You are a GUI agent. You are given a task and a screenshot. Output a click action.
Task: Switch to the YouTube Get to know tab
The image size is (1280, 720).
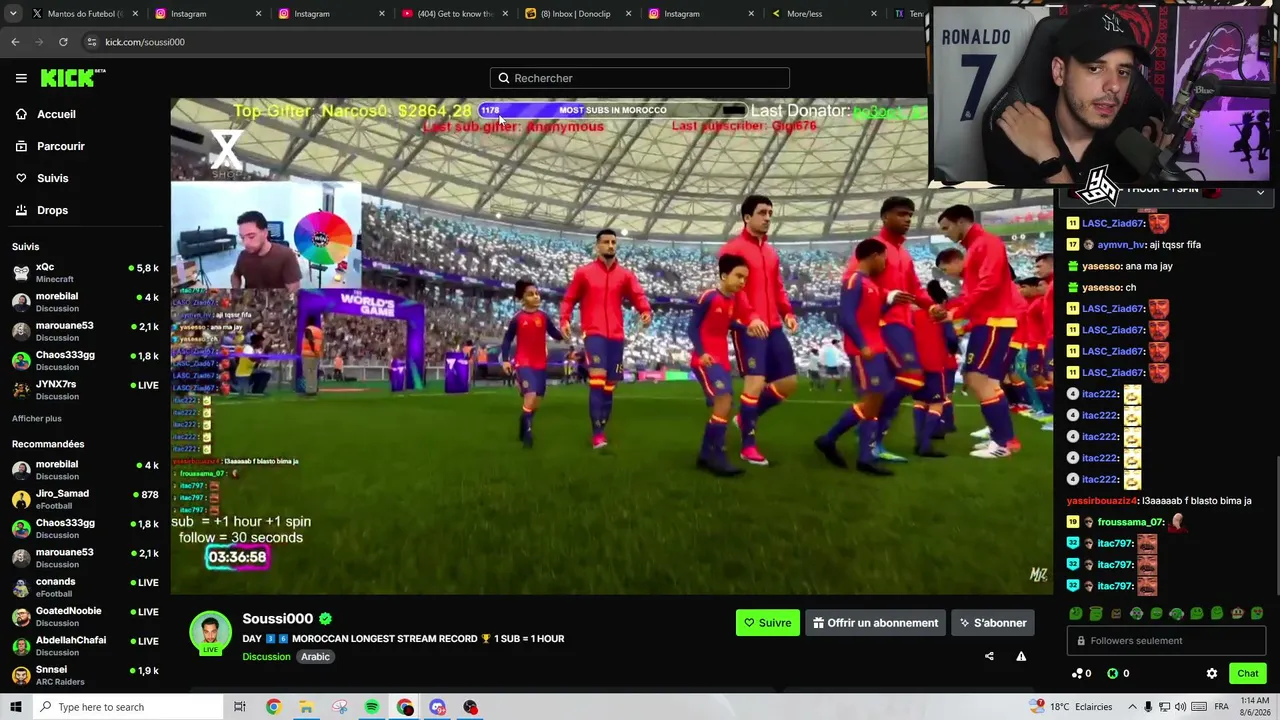click(x=455, y=14)
